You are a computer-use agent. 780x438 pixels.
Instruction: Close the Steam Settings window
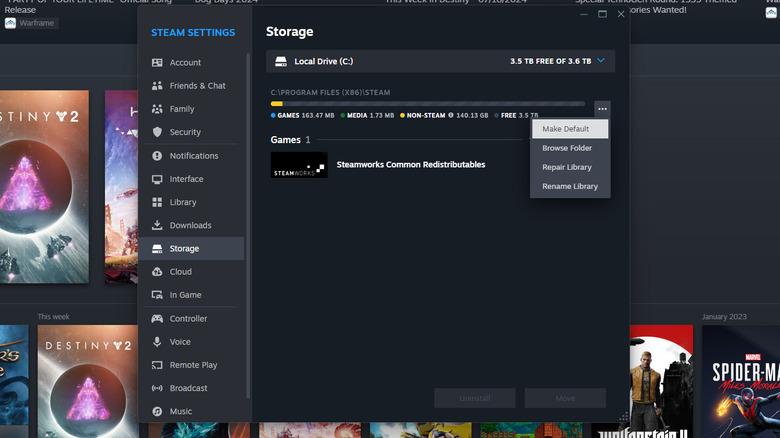(621, 14)
